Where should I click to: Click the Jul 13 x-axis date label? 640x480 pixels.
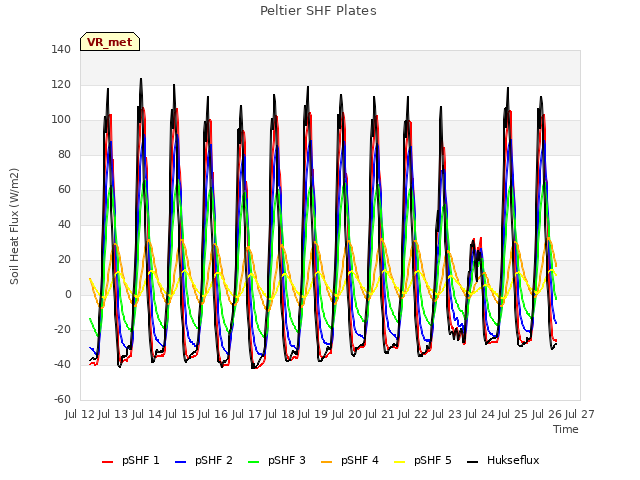click(113, 414)
